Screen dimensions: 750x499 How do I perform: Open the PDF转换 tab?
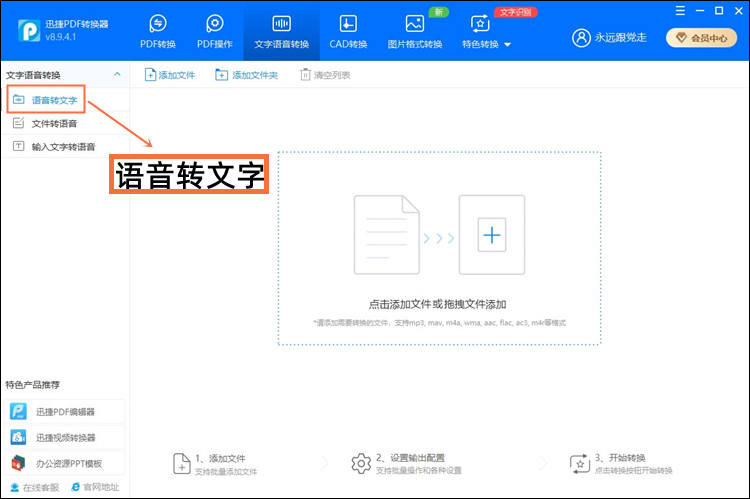158,32
